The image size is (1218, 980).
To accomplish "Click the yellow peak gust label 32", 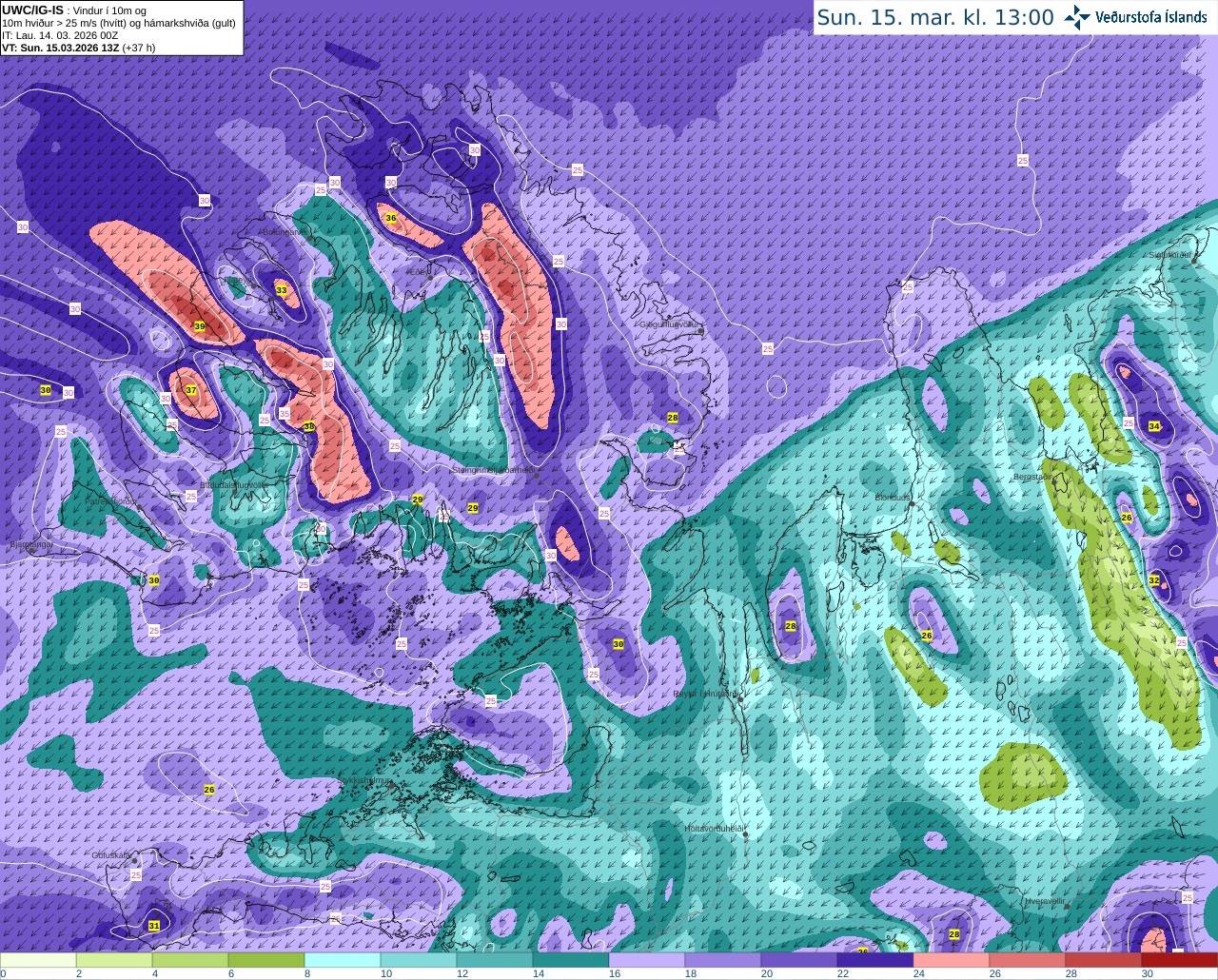I will [x=1153, y=580].
